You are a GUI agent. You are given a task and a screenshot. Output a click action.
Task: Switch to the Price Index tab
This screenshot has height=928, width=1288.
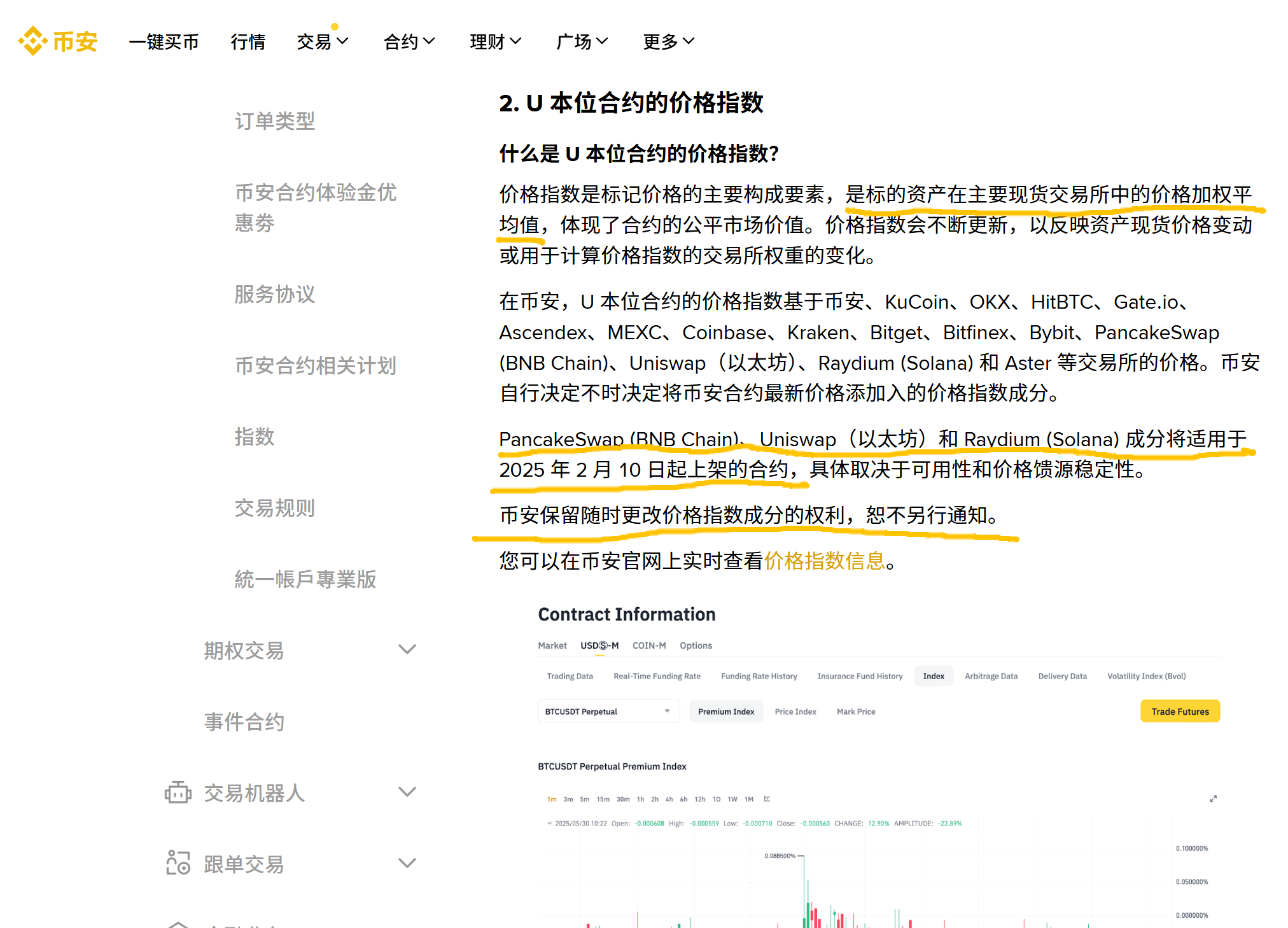pos(795,712)
